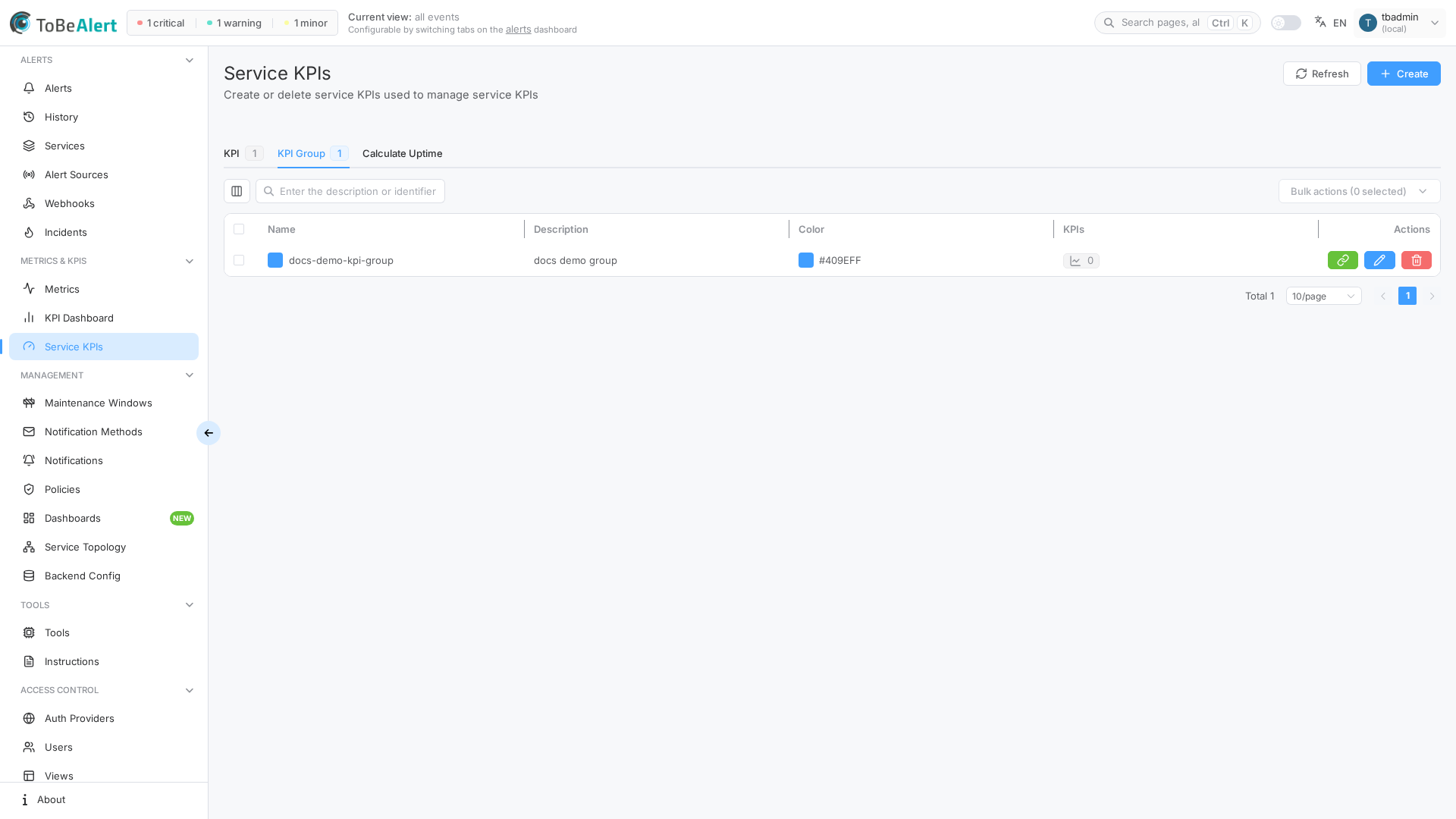Open Backend Config
The width and height of the screenshot is (1456, 819).
(x=104, y=576)
